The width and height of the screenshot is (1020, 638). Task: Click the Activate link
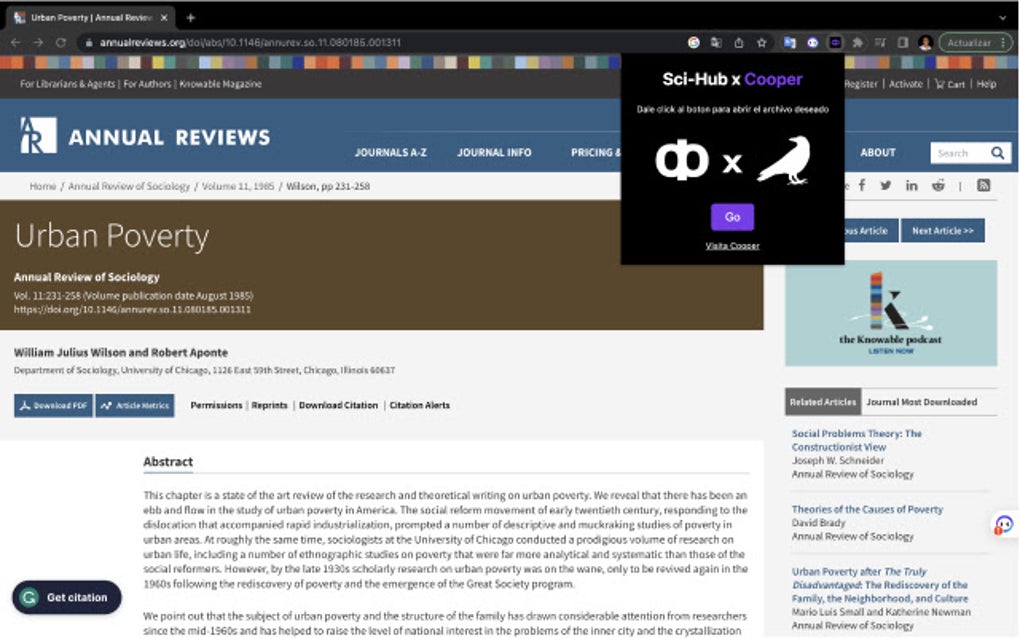tap(906, 84)
